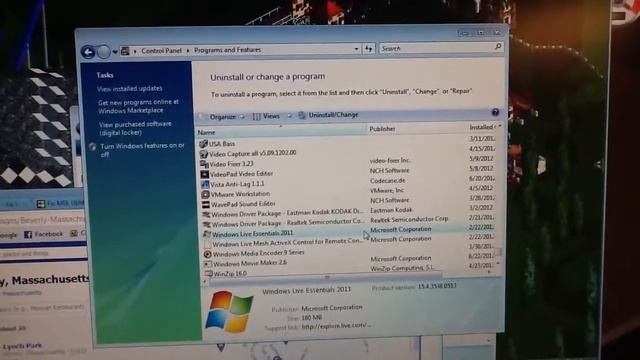640x360 pixels.
Task: Select Video Capture all v5.09.1202.00 entry
Action: click(x=252, y=153)
